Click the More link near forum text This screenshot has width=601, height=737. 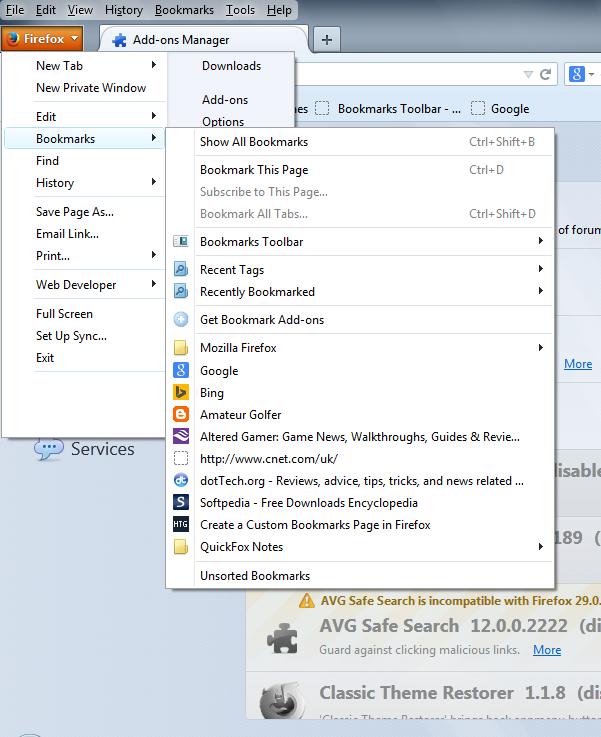pyautogui.click(x=578, y=364)
